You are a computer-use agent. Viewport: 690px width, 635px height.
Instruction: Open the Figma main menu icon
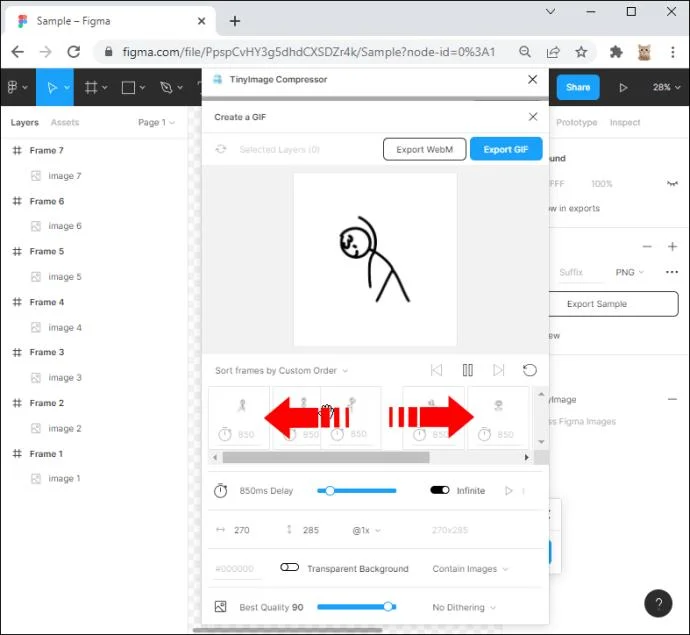[12, 87]
